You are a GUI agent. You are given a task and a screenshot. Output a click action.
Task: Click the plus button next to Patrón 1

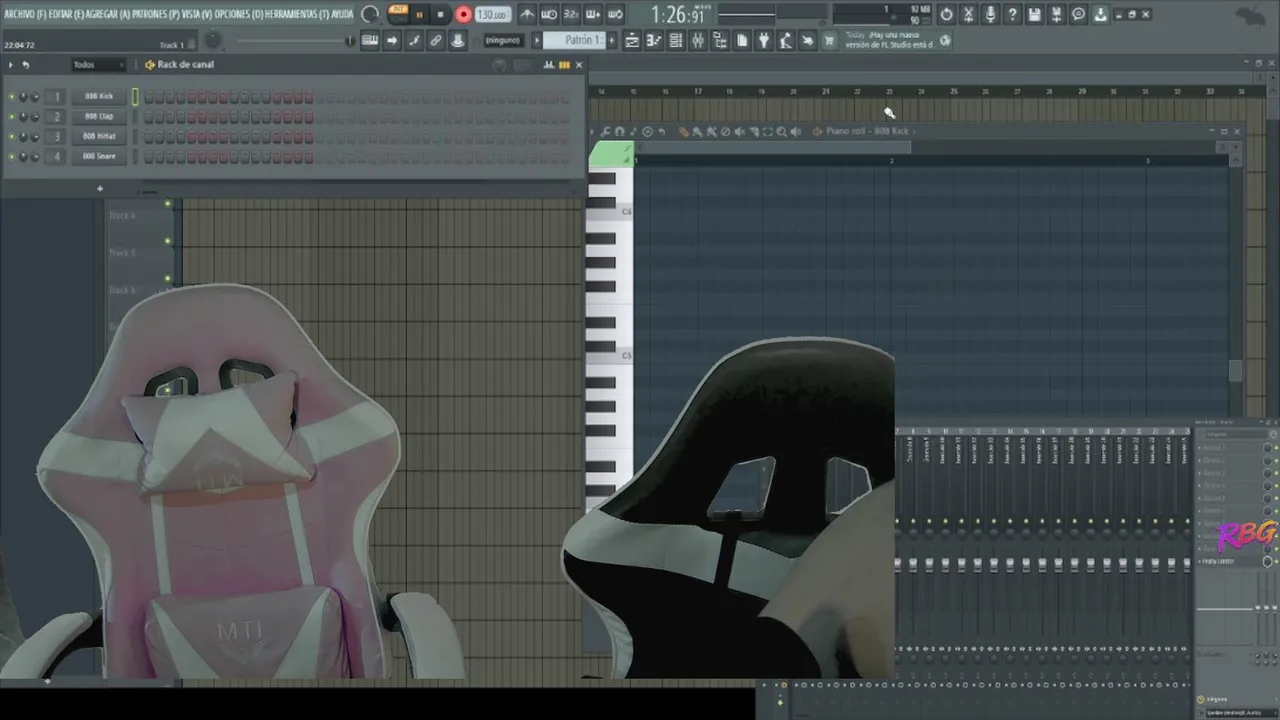click(x=612, y=41)
